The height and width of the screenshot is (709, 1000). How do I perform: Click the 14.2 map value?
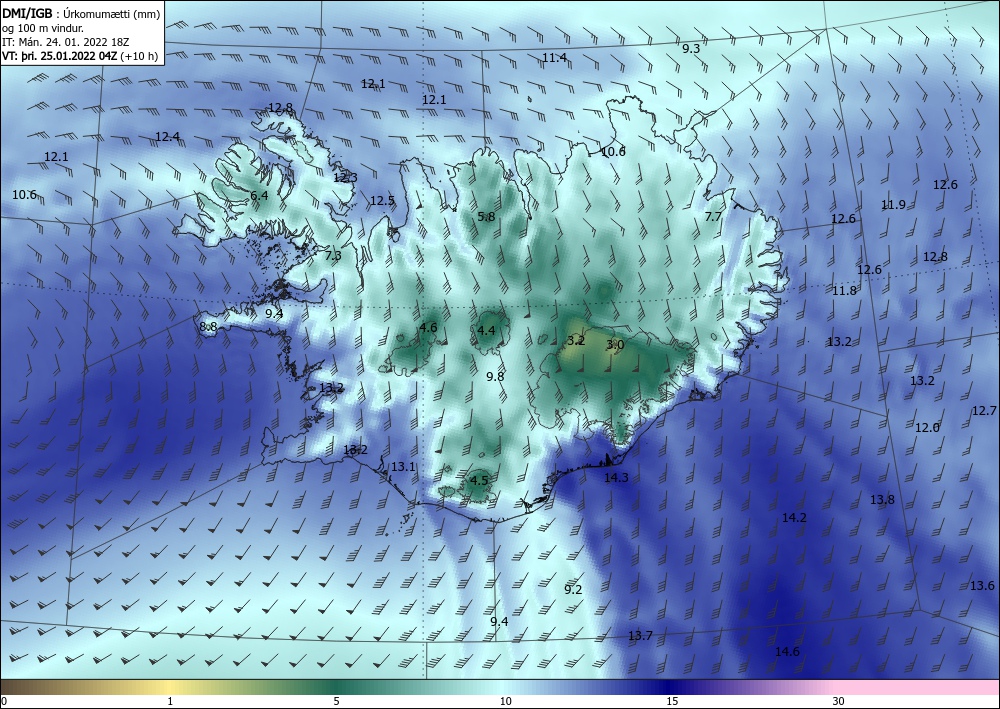794,518
